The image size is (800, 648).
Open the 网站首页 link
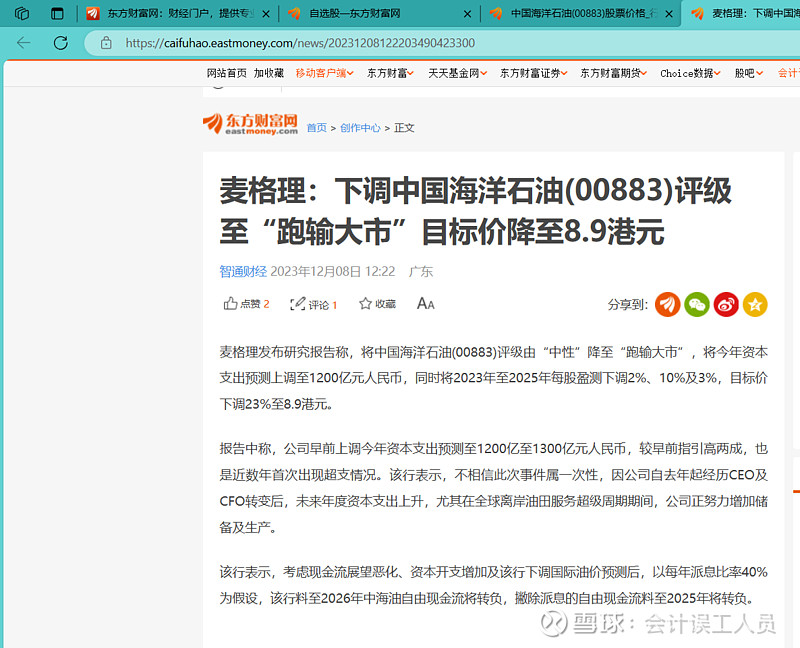click(226, 73)
